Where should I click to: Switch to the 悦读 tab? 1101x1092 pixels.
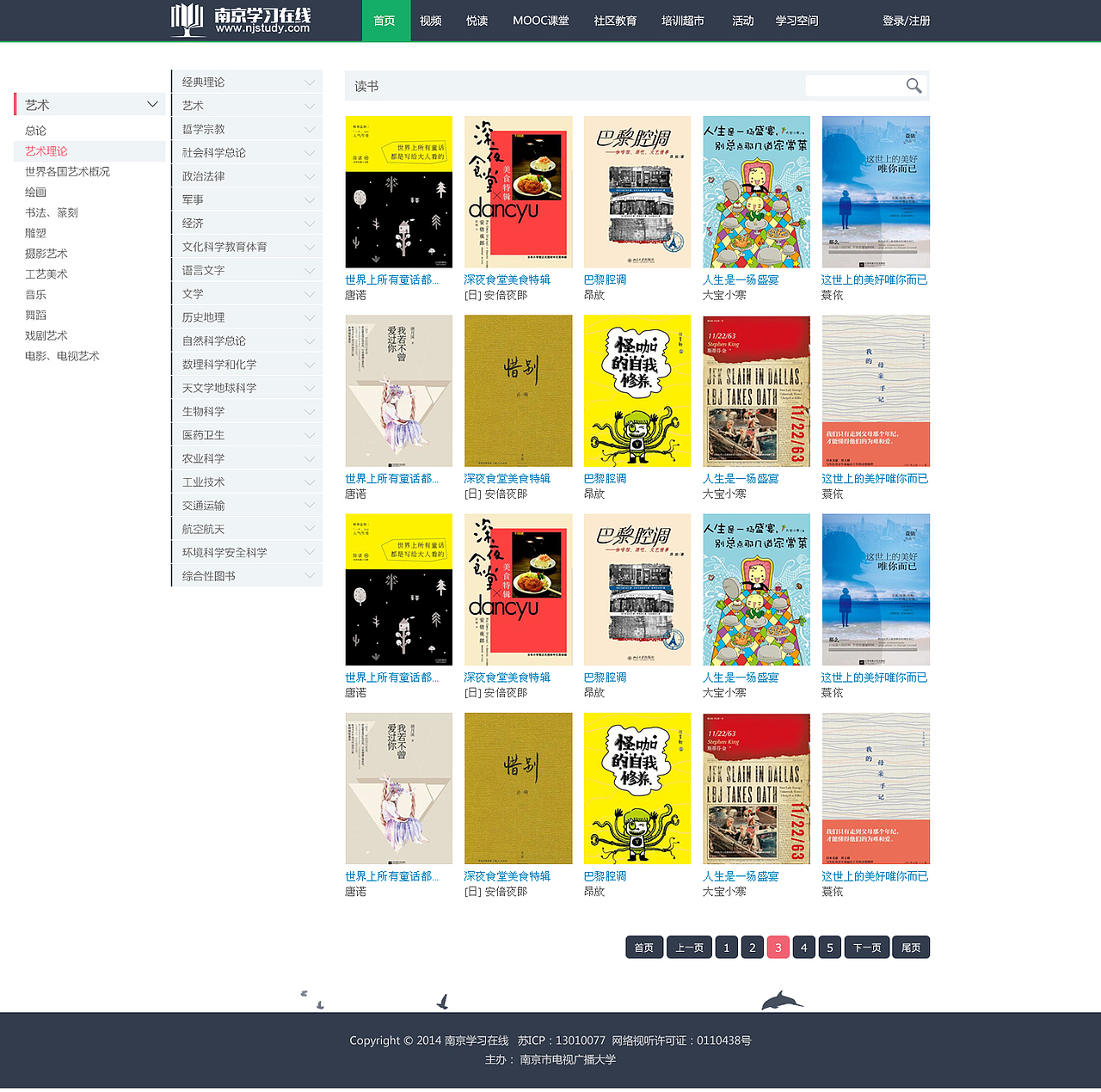coord(477,21)
